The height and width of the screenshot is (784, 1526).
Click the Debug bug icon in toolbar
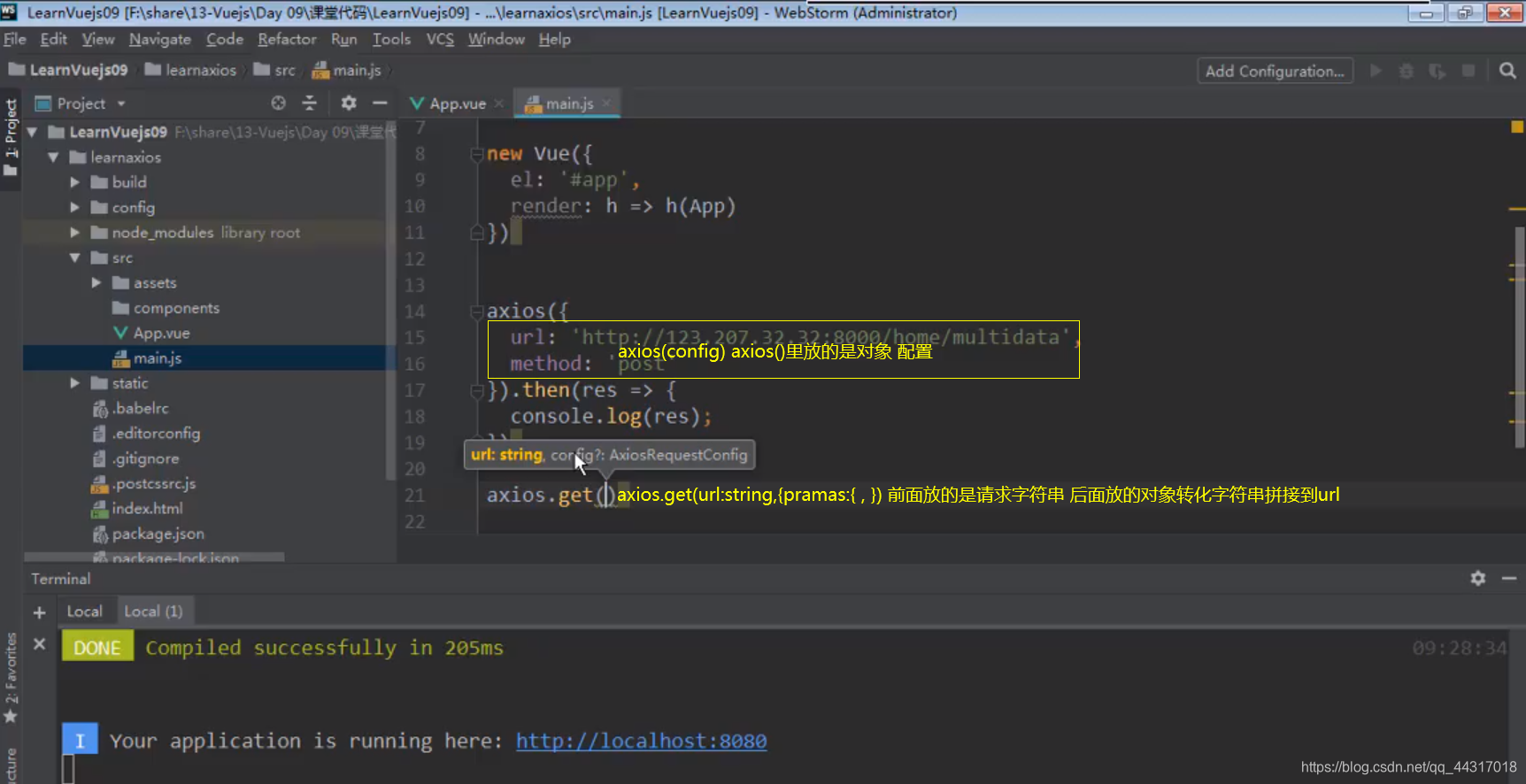point(1406,71)
